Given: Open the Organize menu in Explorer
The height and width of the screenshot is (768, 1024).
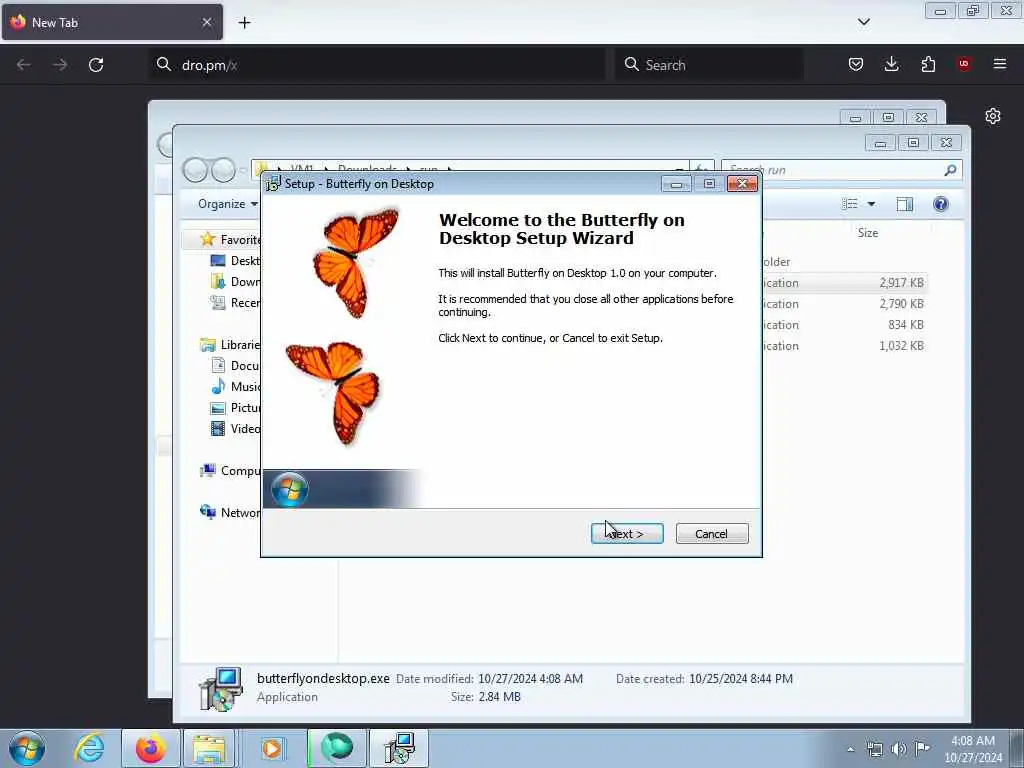Looking at the screenshot, I should coord(227,204).
